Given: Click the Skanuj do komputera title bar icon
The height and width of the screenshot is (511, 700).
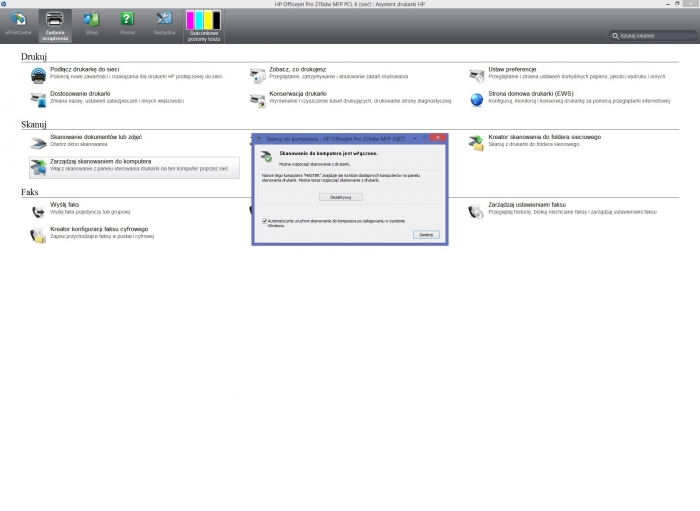Looking at the screenshot, I should (x=258, y=139).
